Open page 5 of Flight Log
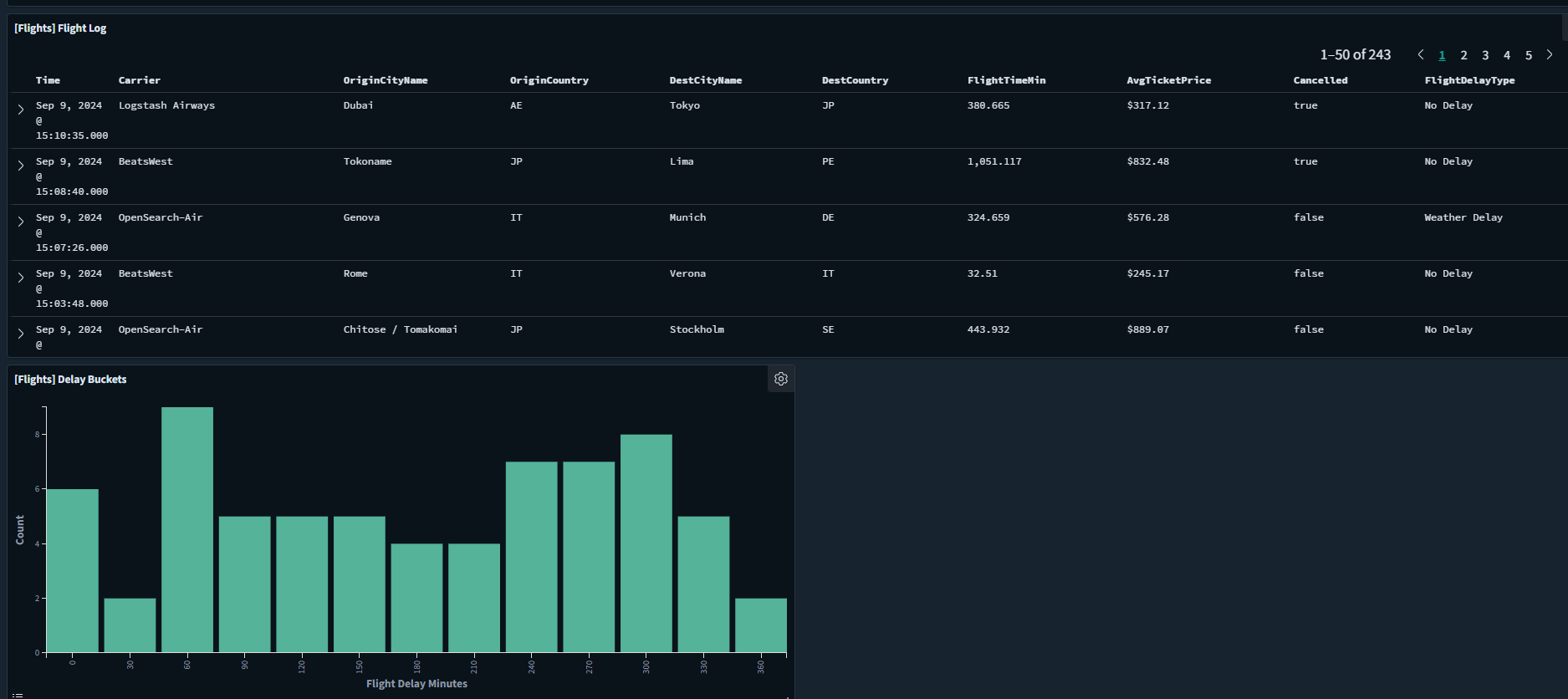 tap(1529, 55)
